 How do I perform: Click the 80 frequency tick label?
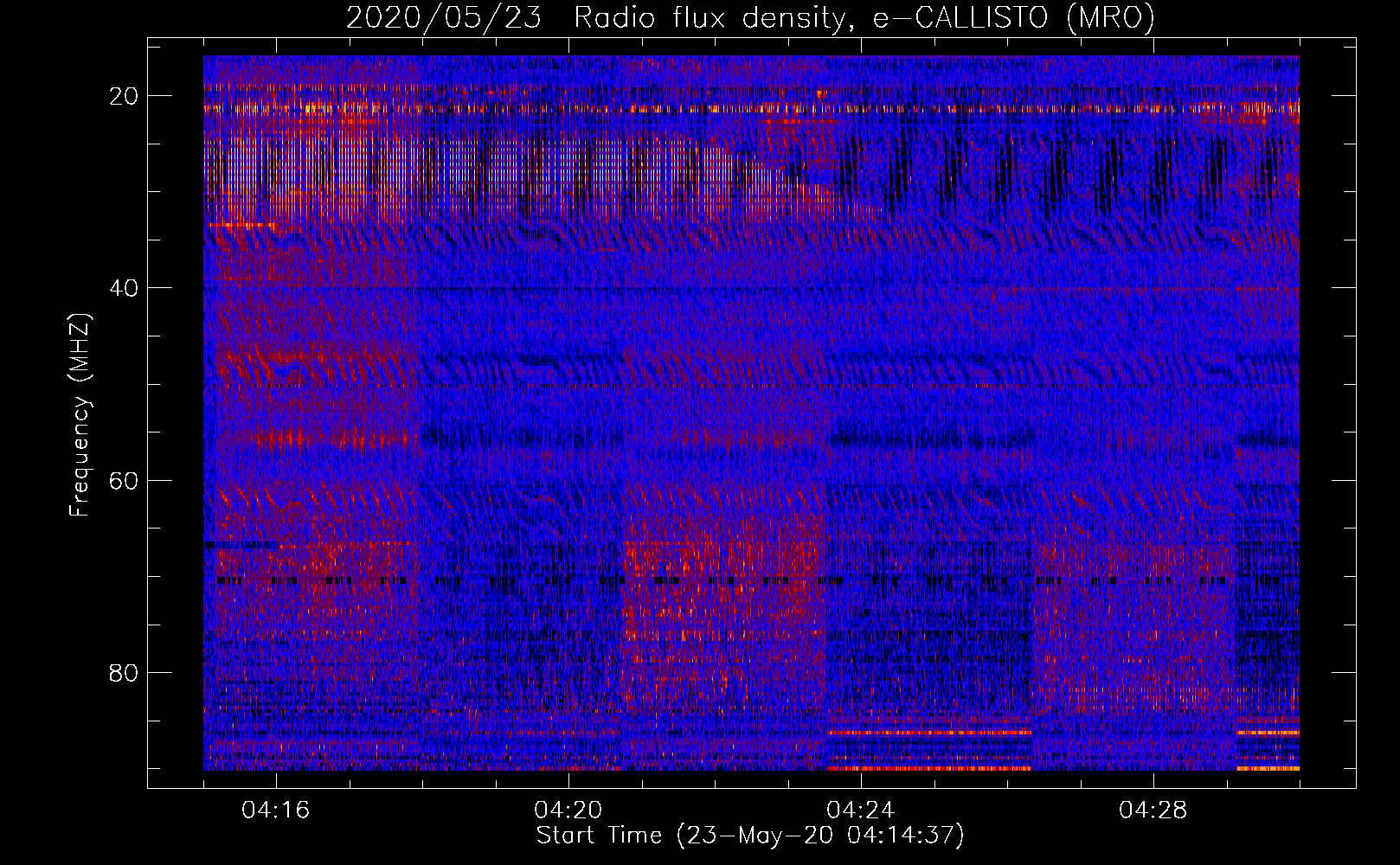click(125, 672)
